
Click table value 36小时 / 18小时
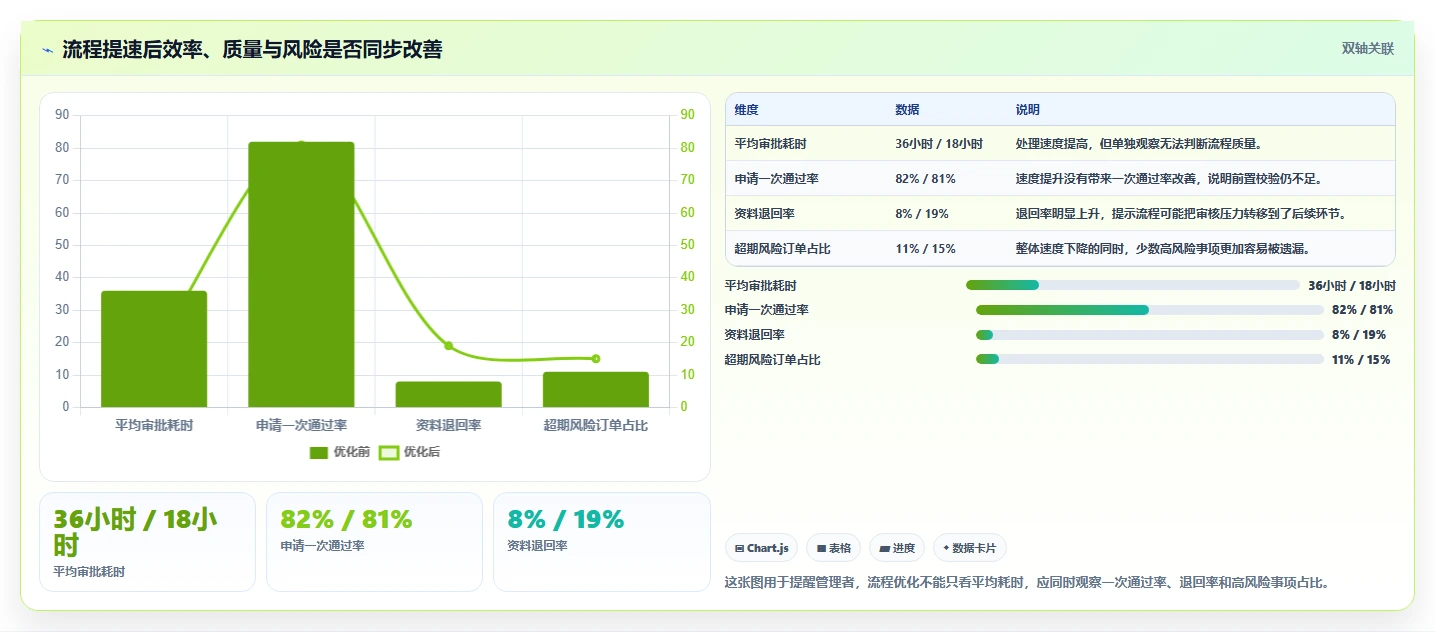click(939, 144)
